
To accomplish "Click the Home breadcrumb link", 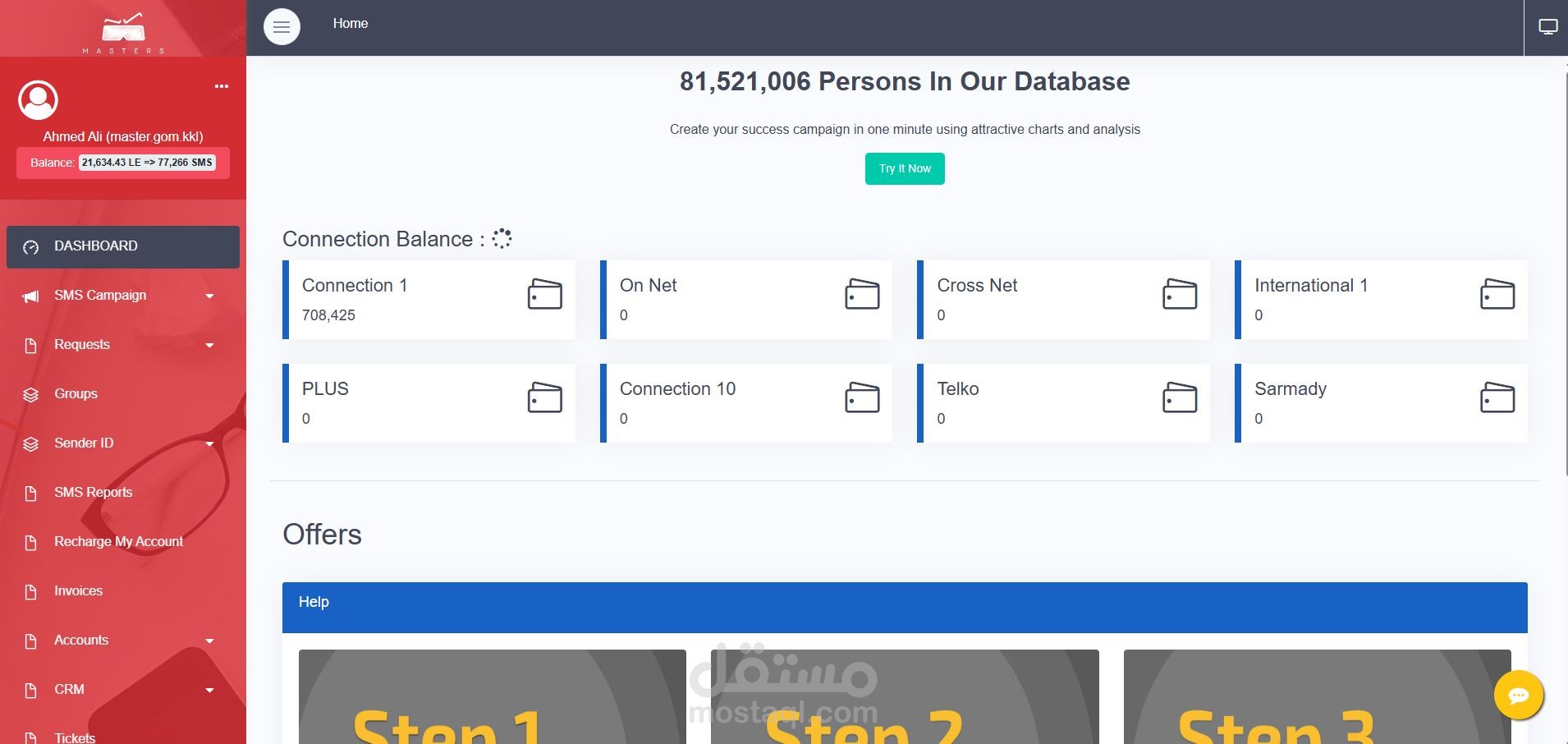I will point(351,24).
